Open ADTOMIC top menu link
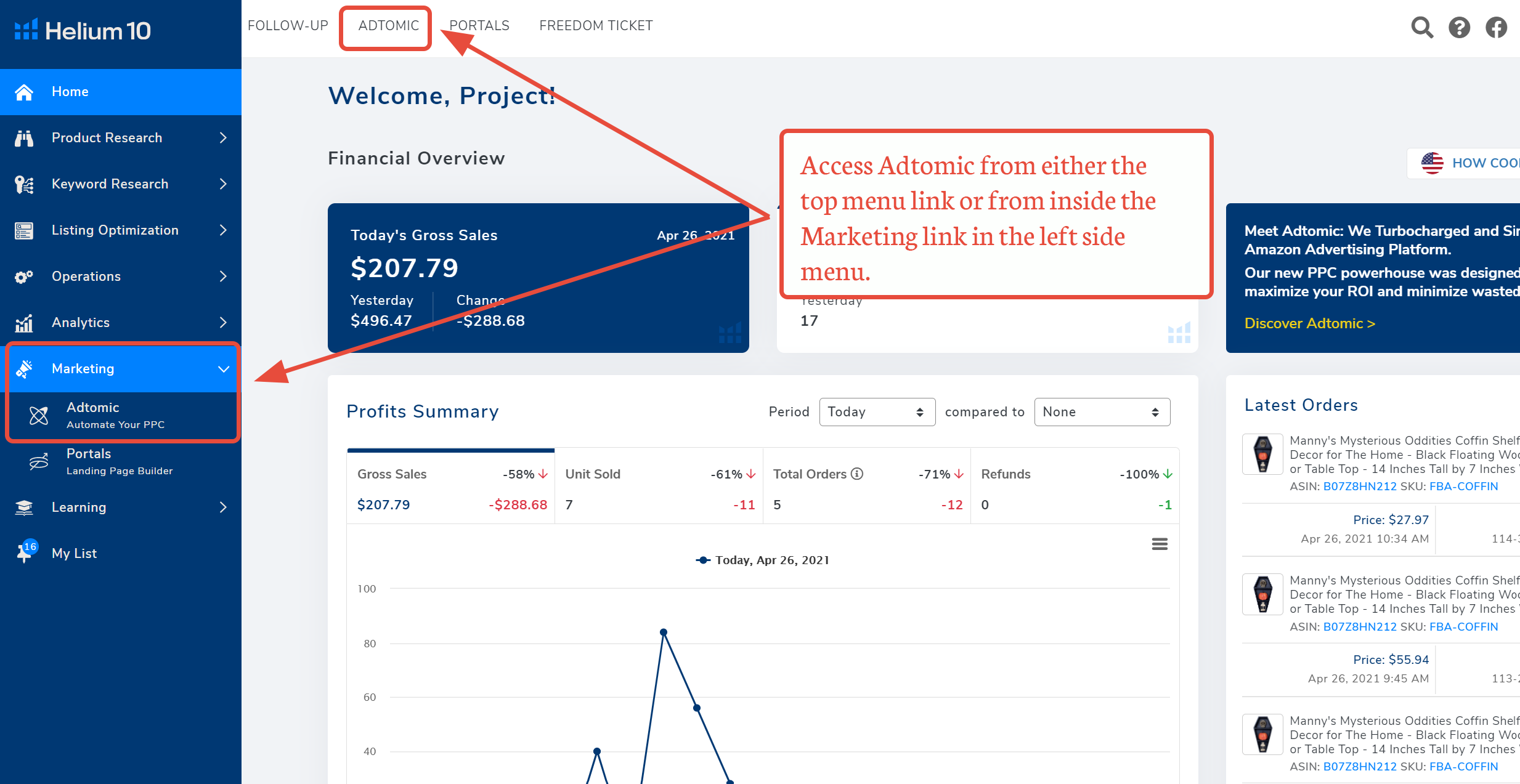Viewport: 1520px width, 784px height. point(389,26)
